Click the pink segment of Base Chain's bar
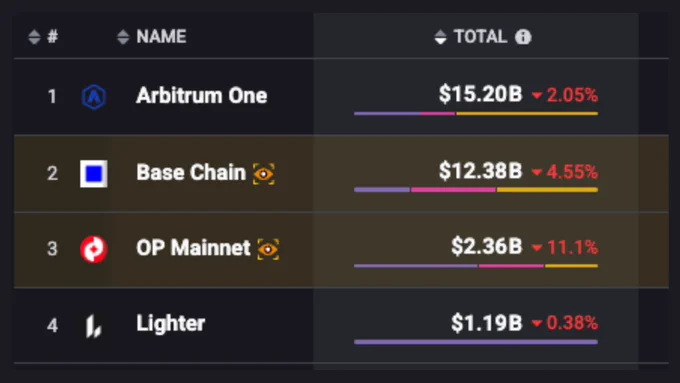 (453, 190)
